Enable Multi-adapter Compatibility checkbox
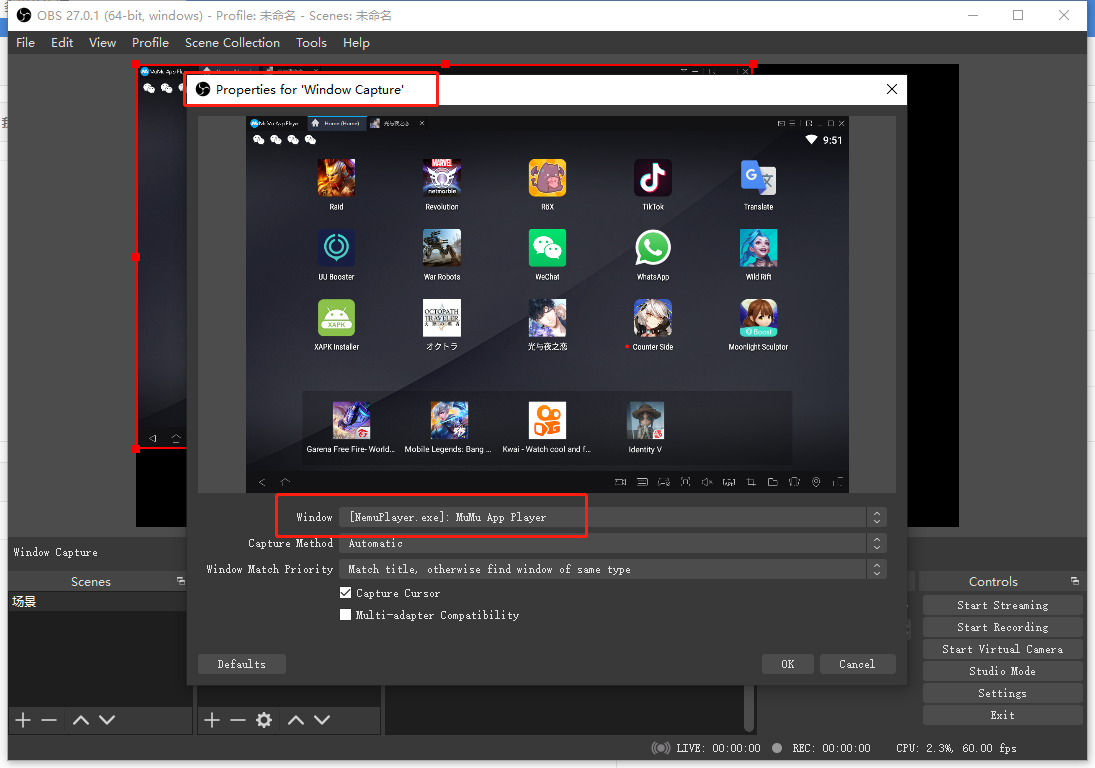 click(x=346, y=615)
